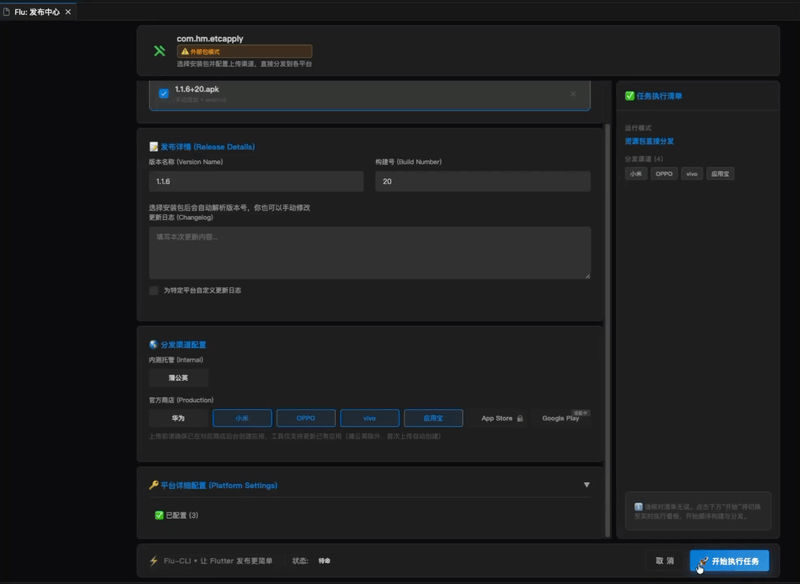Deselect the 应用宝 store channel
The height and width of the screenshot is (584, 800).
click(434, 418)
